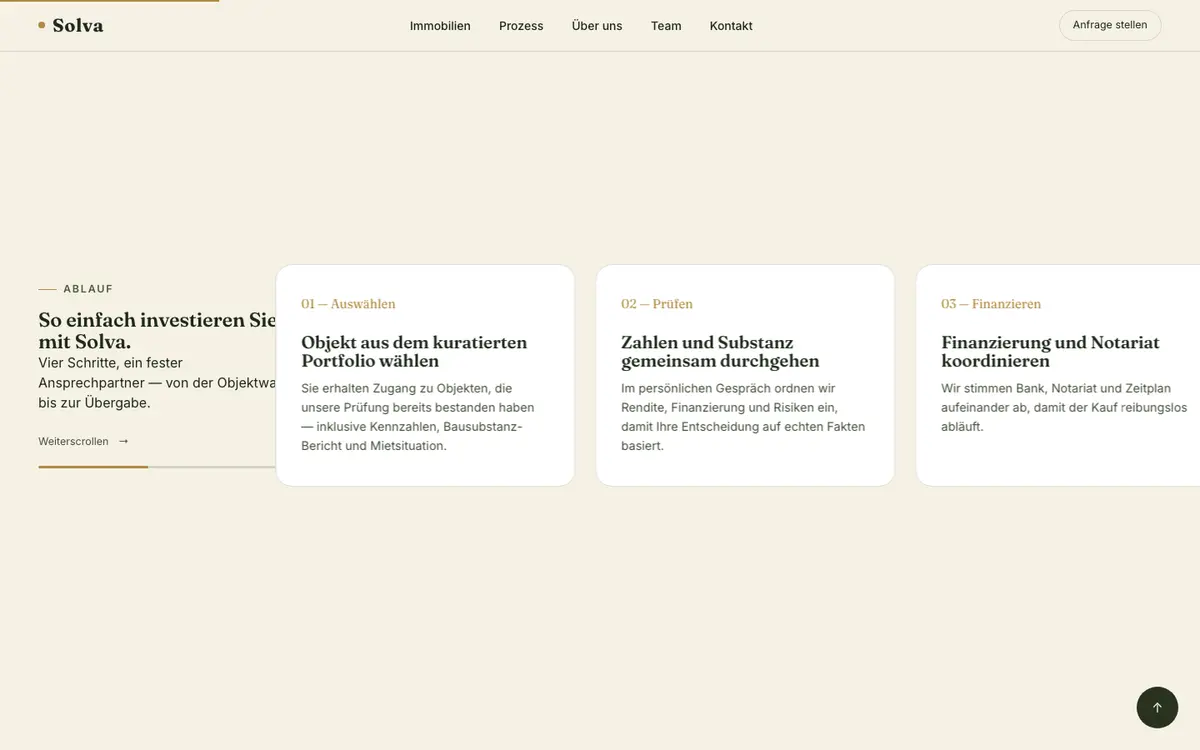Go to the Prozess section
This screenshot has height=750, width=1200.
point(521,26)
